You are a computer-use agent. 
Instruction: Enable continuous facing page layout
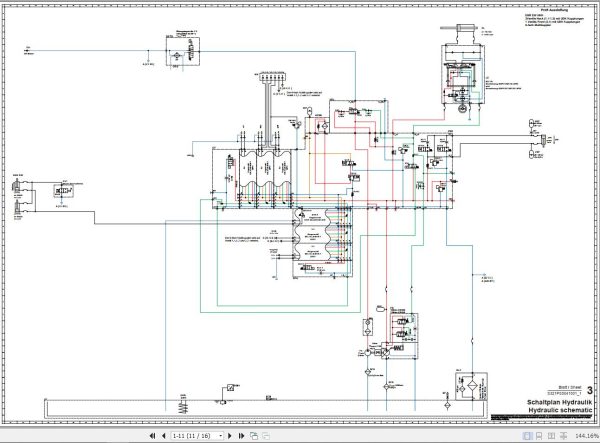564,436
